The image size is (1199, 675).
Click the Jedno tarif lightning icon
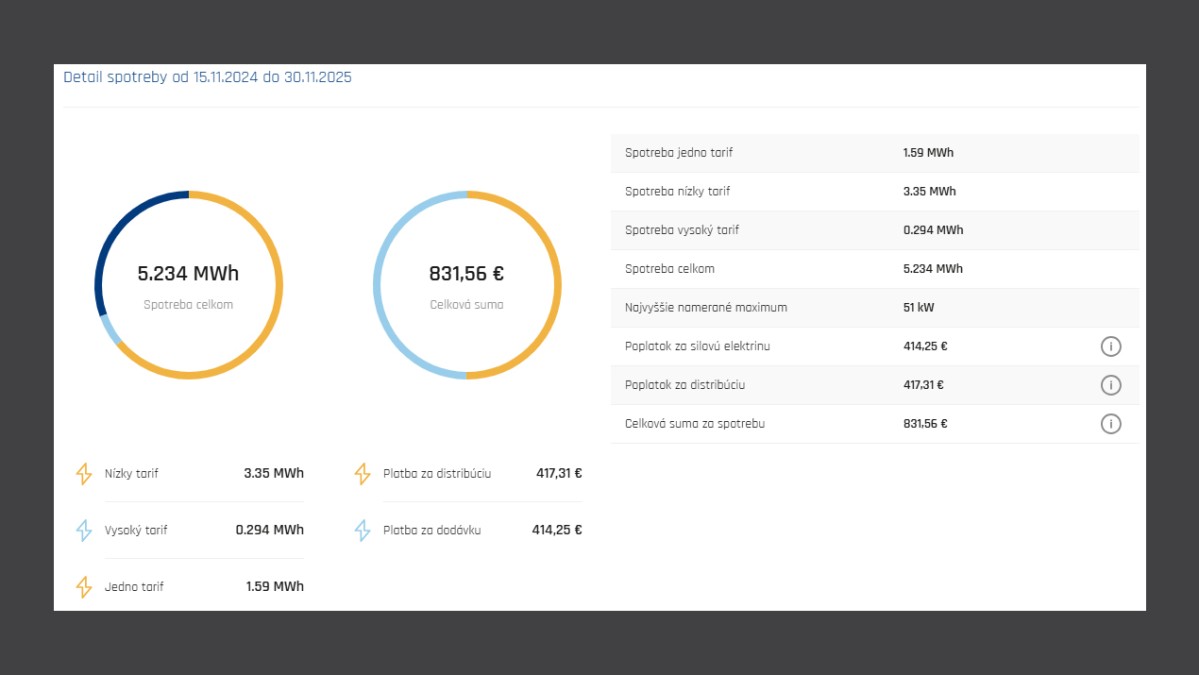(84, 587)
